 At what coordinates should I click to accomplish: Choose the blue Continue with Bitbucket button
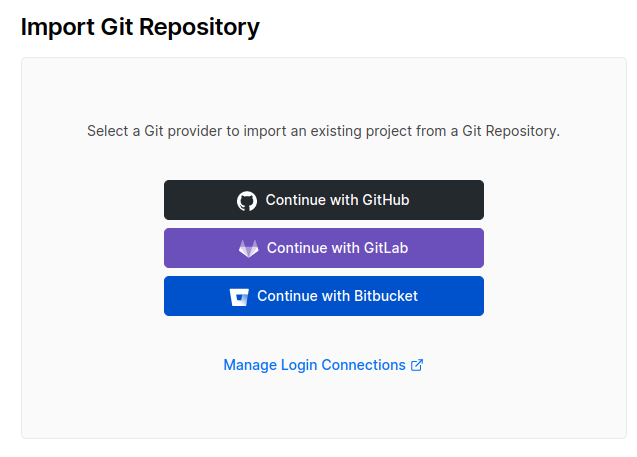click(x=323, y=296)
